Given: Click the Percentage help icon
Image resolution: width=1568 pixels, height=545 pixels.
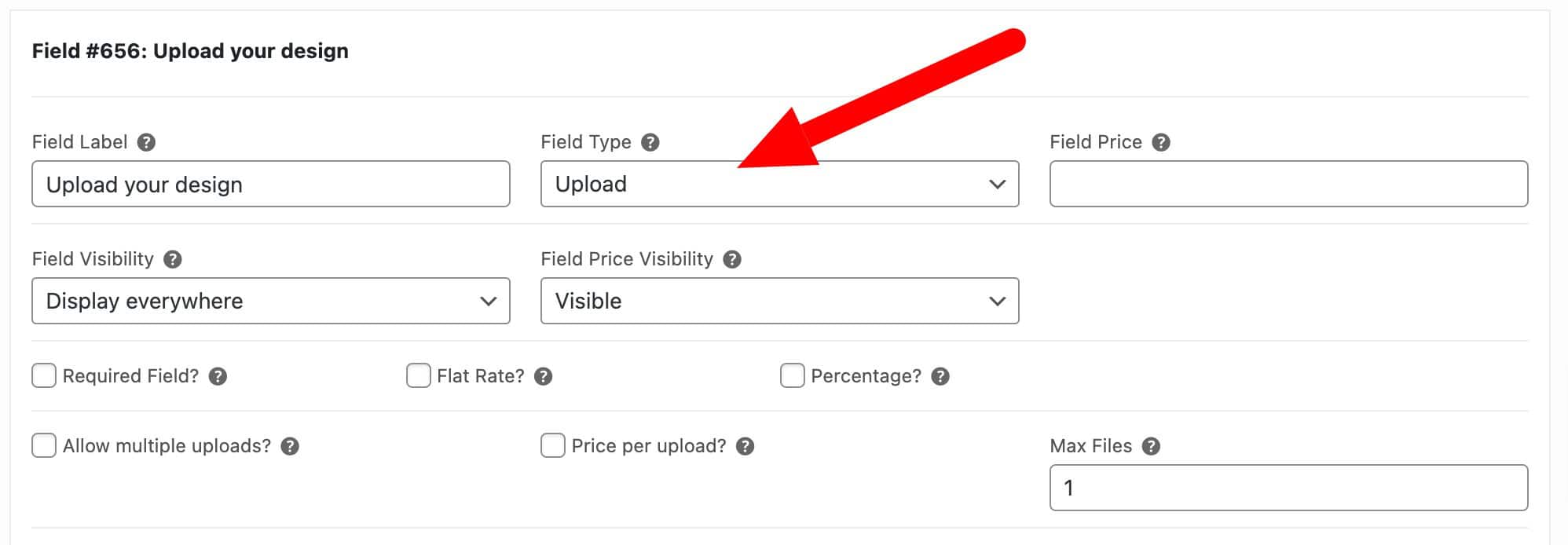Looking at the screenshot, I should (938, 376).
